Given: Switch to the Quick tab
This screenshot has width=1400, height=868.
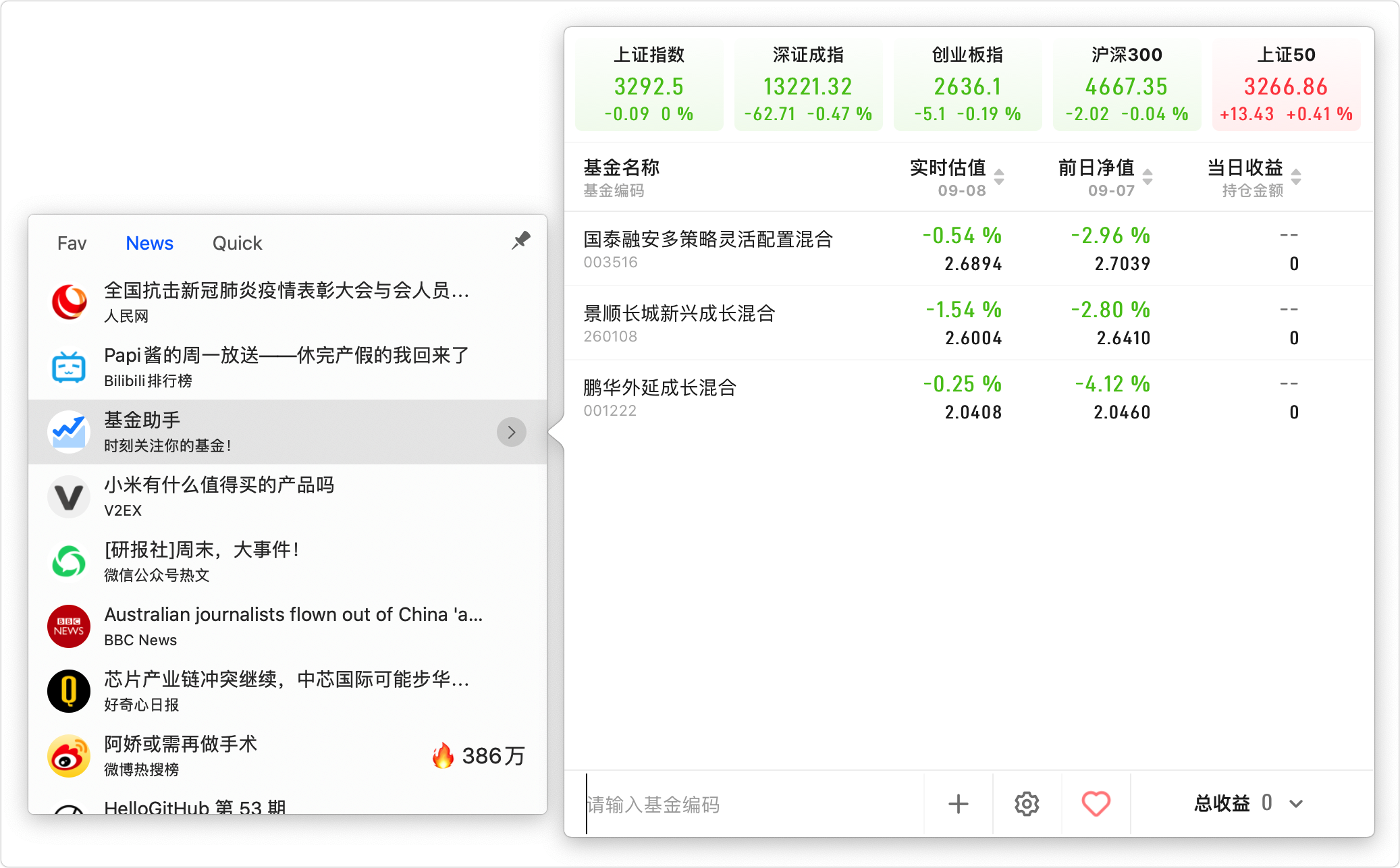Looking at the screenshot, I should tap(237, 243).
